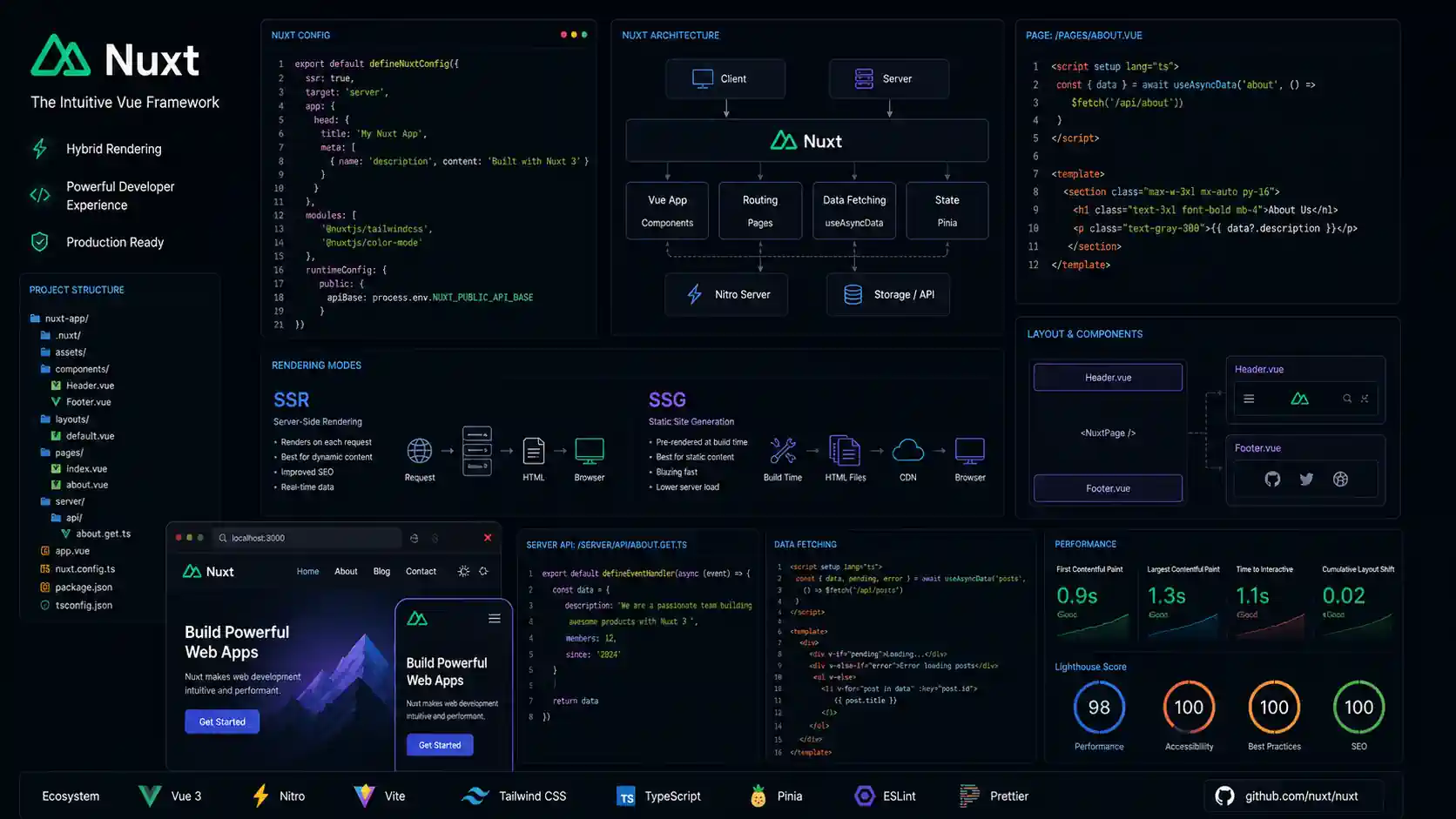The image size is (1456, 819).
Task: Click the Pinia pineapple logo in Ecosystem bar
Action: (x=758, y=796)
